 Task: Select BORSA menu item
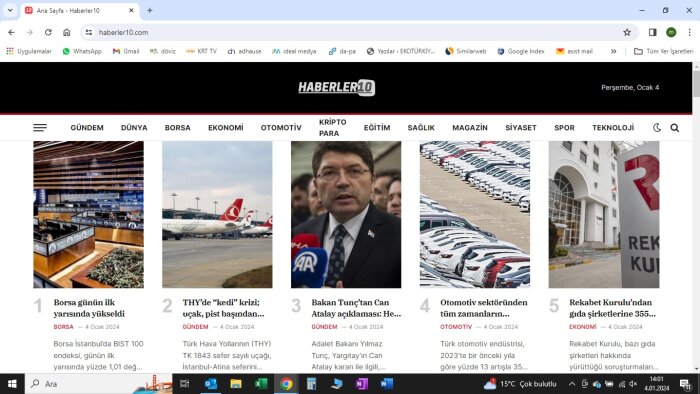pyautogui.click(x=178, y=128)
